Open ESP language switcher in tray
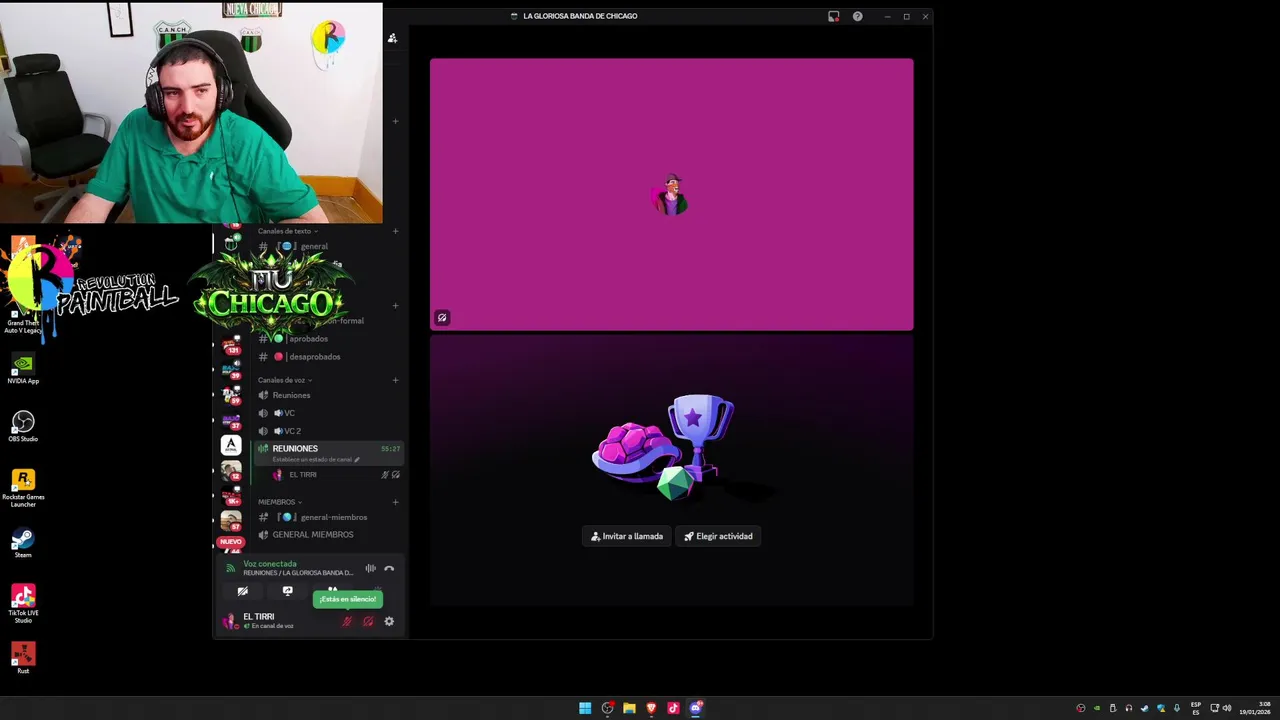 tap(1196, 708)
